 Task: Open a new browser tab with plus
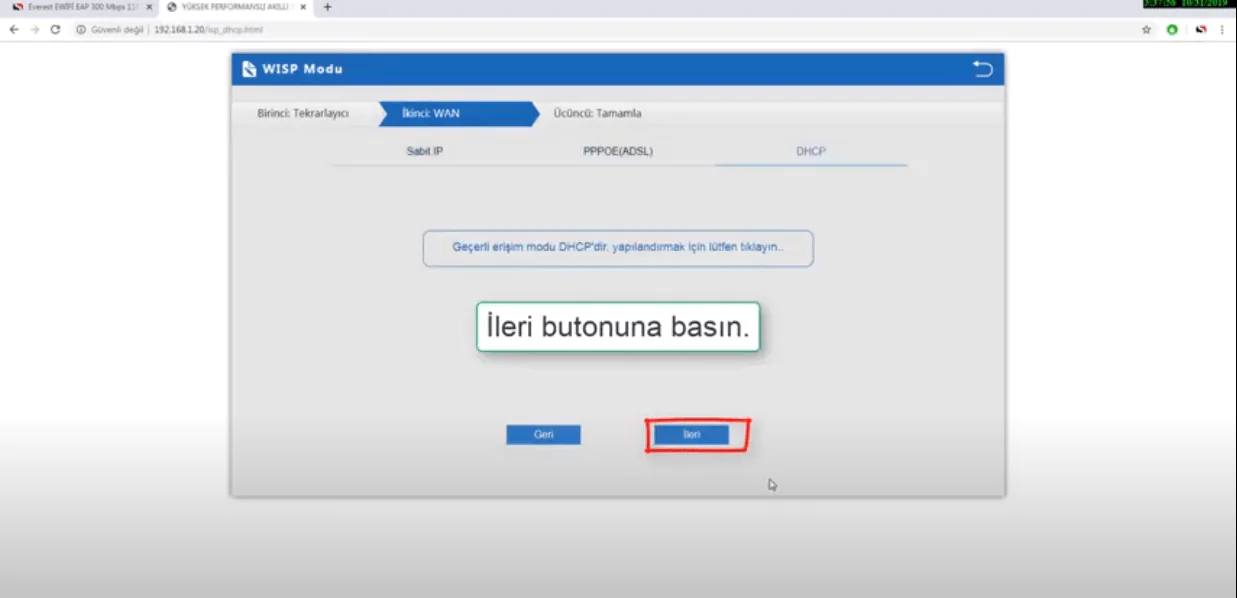click(327, 7)
